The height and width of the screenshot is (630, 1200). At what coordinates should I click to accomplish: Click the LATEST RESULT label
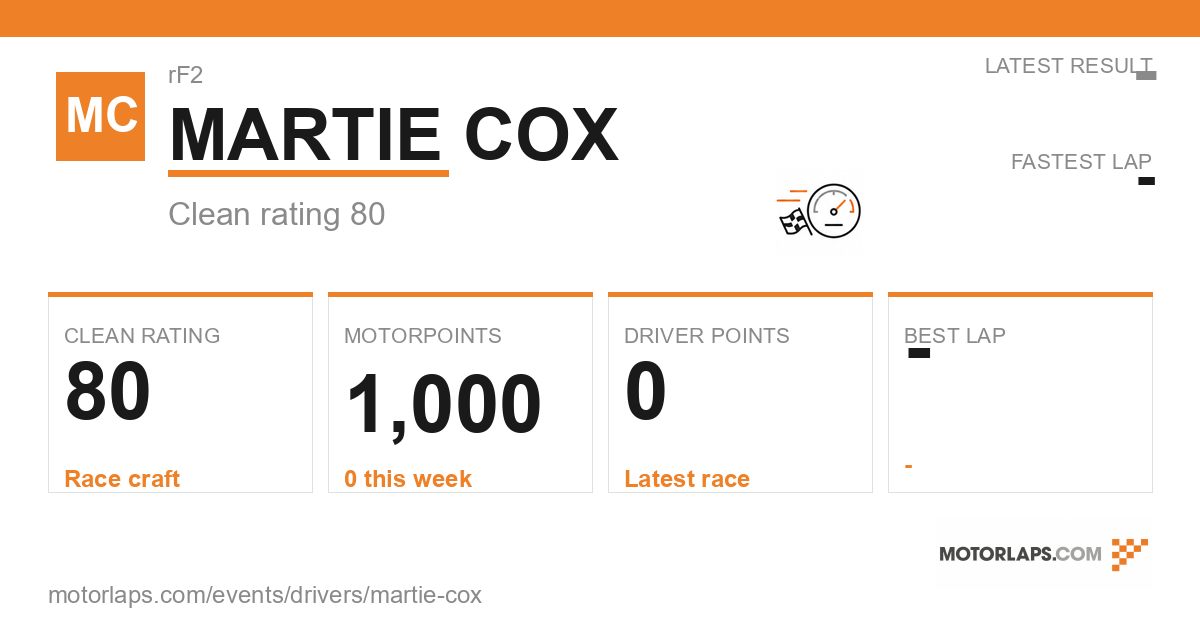coord(1068,66)
